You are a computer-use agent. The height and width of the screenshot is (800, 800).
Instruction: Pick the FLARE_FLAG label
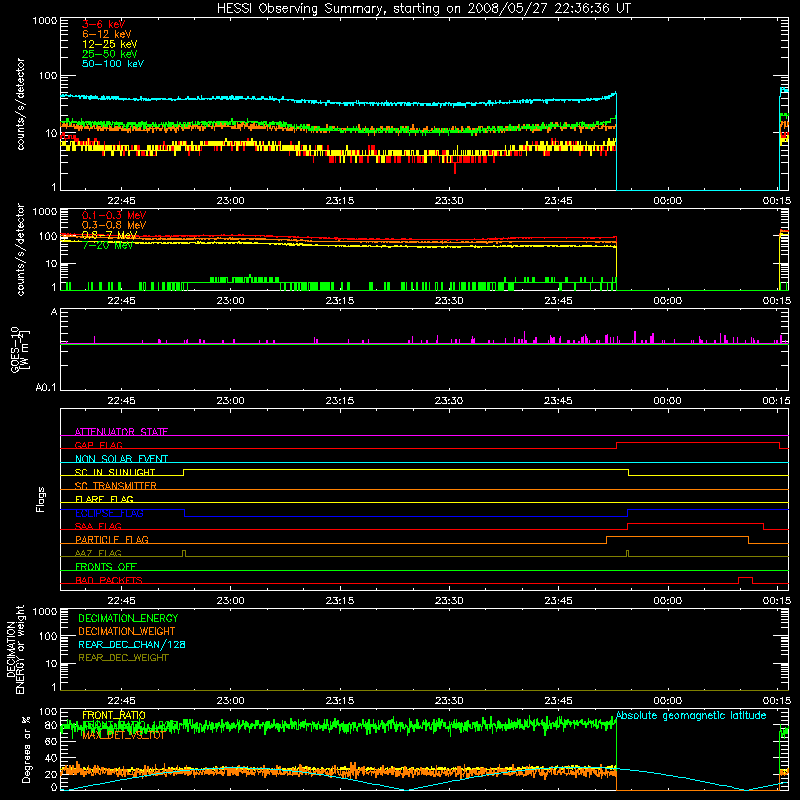tap(104, 499)
